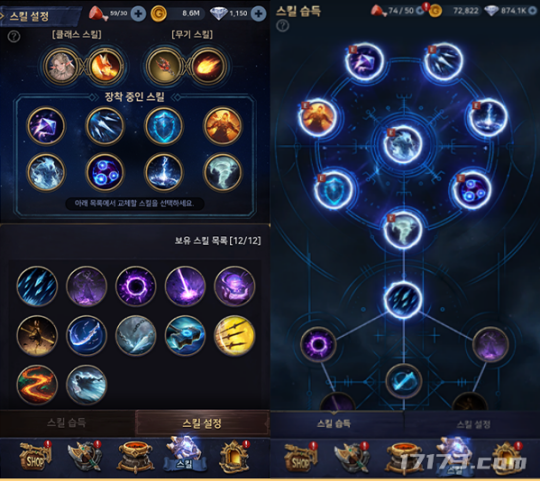Screen dimensions: 540x481
Task: Pick the equipped blue shield skill
Action: point(164,126)
